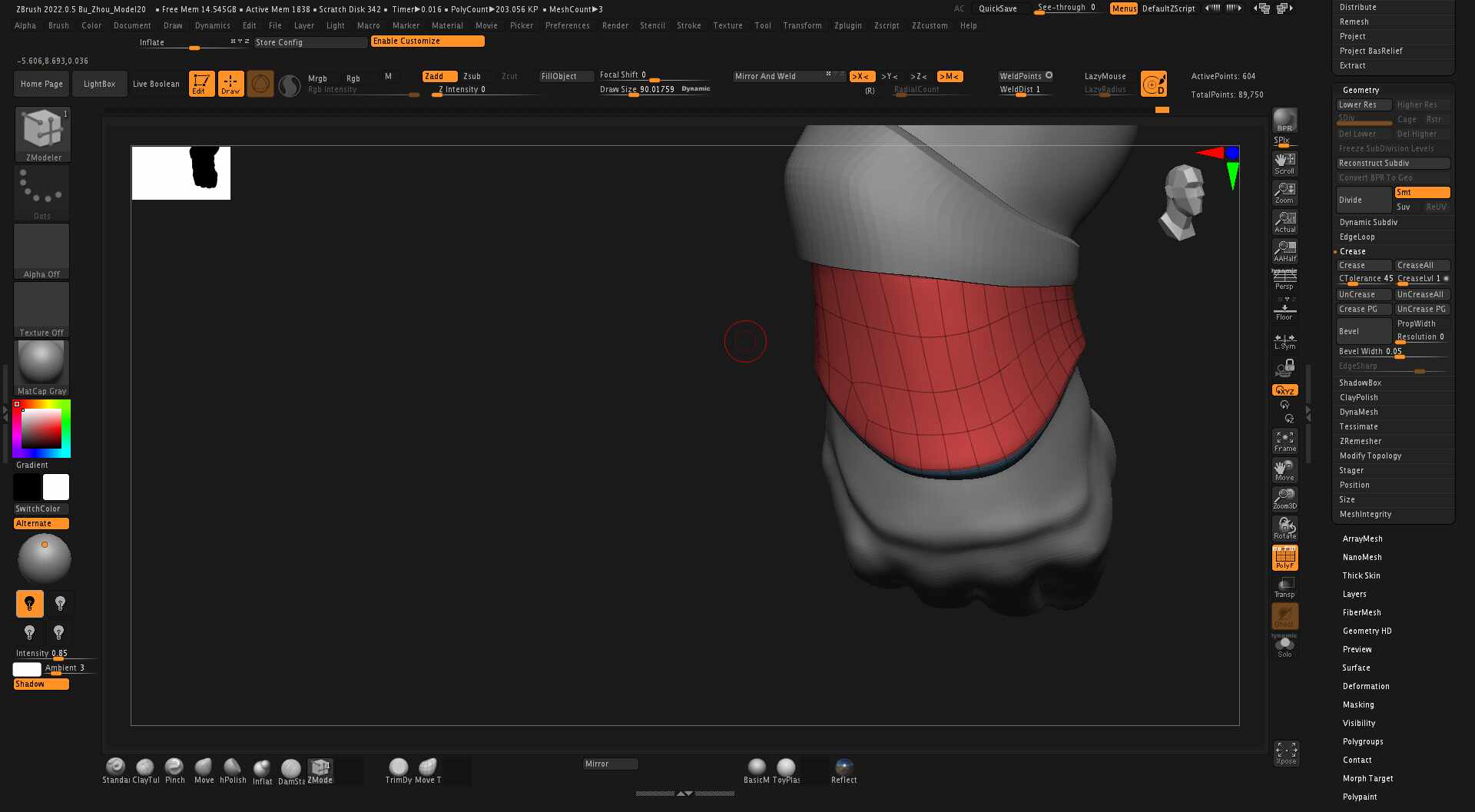This screenshot has width=1475, height=812.
Task: Click the Zoom3D icon
Action: coord(1284,499)
